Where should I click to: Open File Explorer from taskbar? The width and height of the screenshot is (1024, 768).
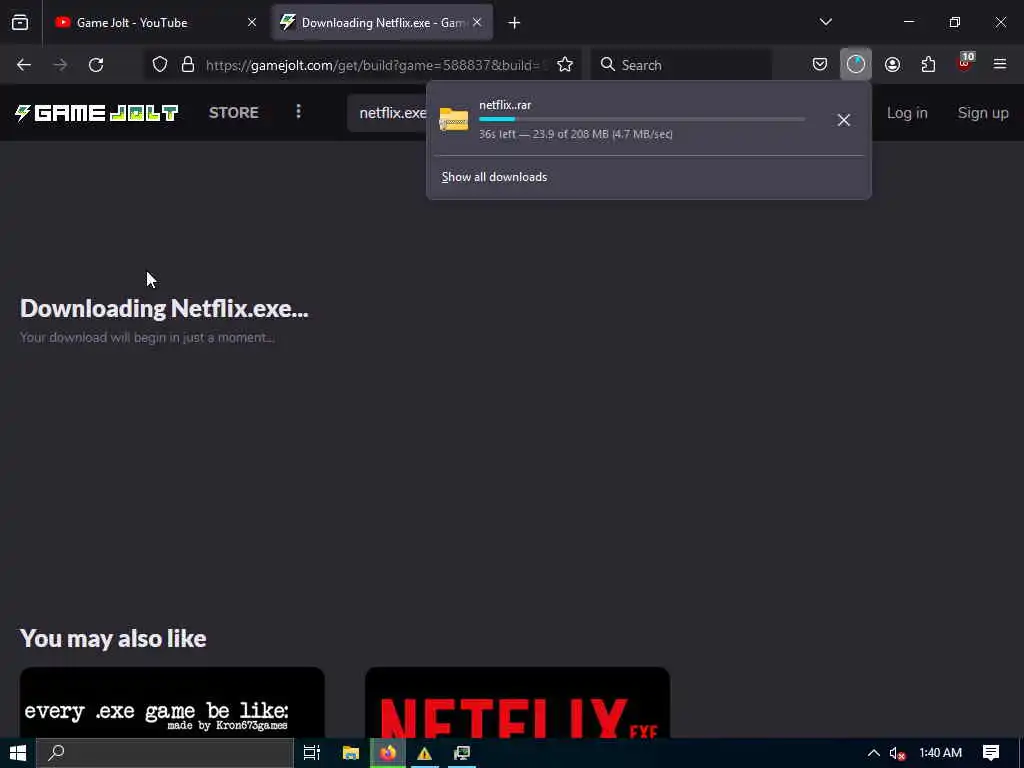(x=351, y=753)
